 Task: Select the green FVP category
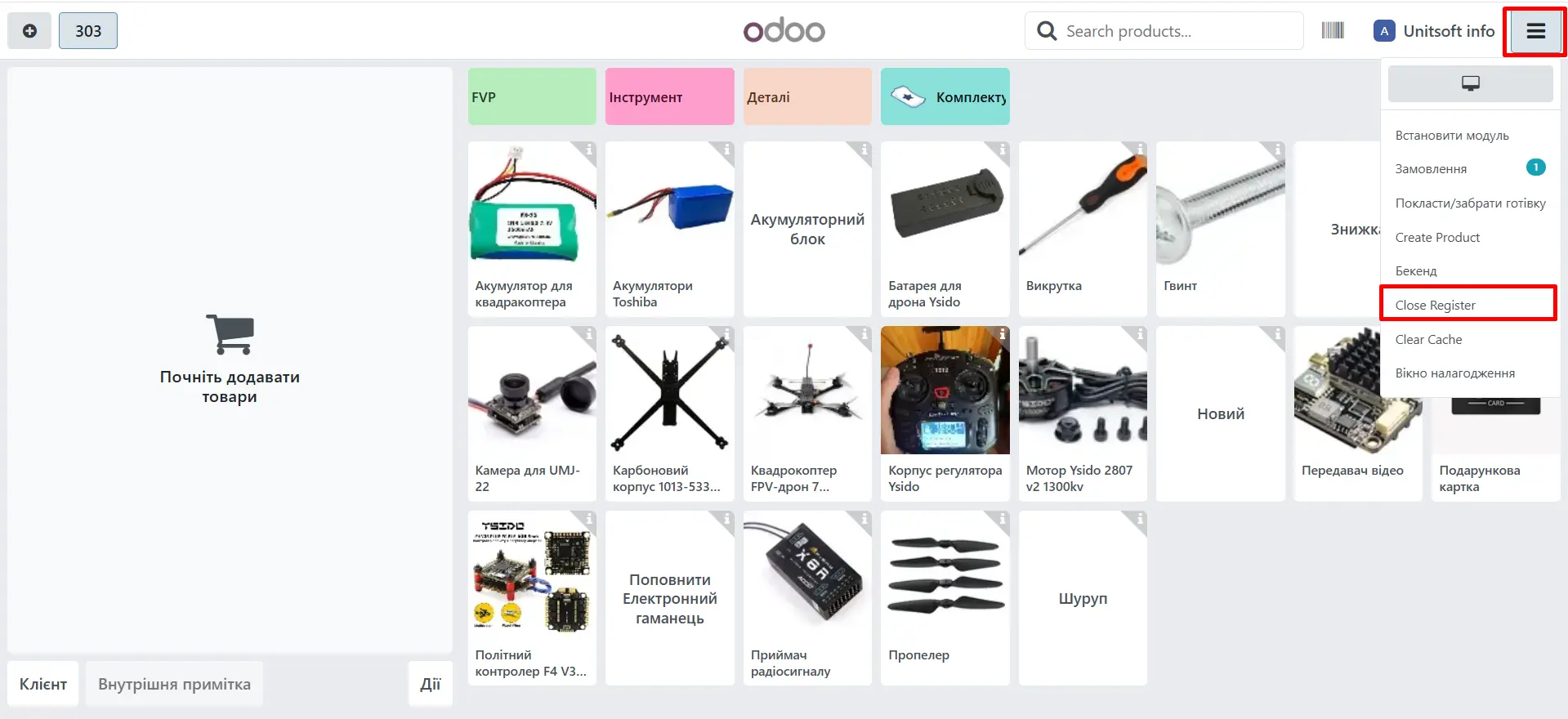click(532, 96)
